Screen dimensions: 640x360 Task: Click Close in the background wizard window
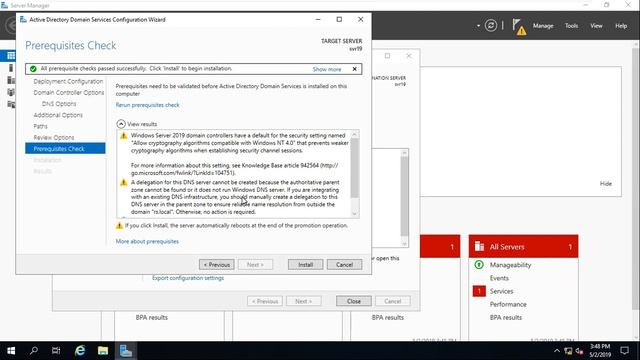[x=353, y=301]
